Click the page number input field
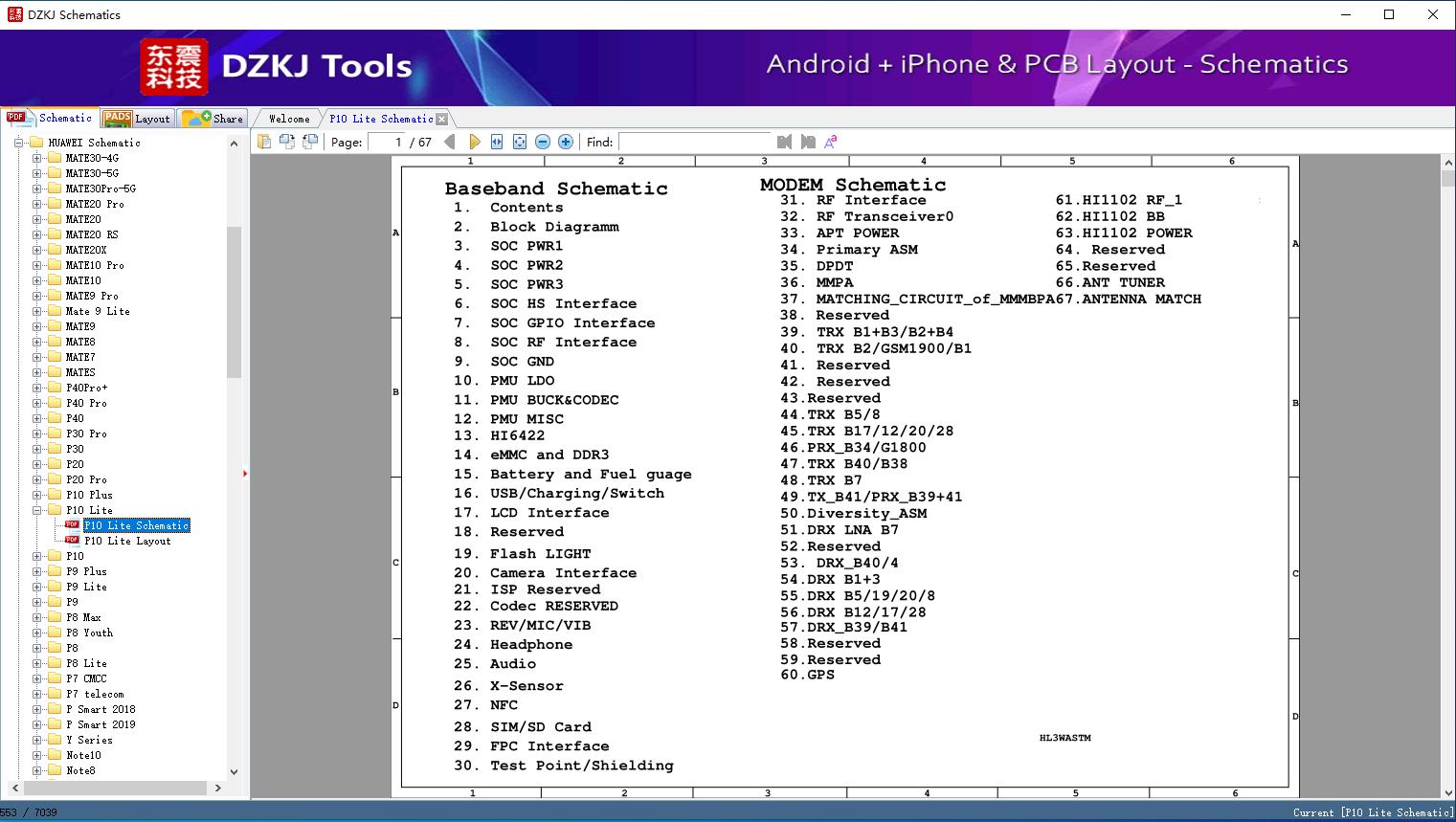 386,142
